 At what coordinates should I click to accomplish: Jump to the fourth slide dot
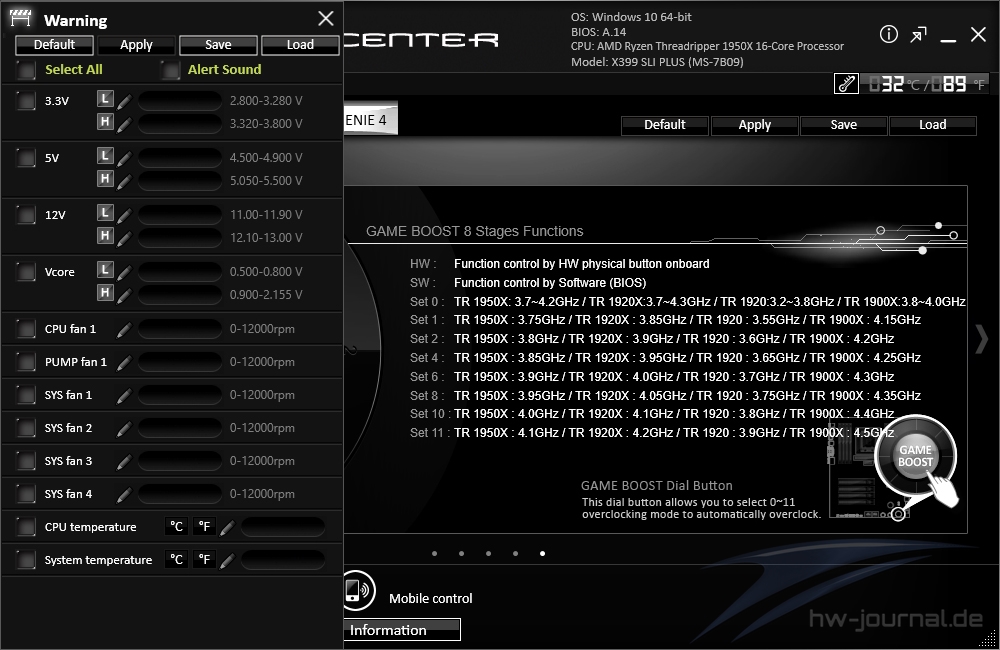(x=515, y=554)
